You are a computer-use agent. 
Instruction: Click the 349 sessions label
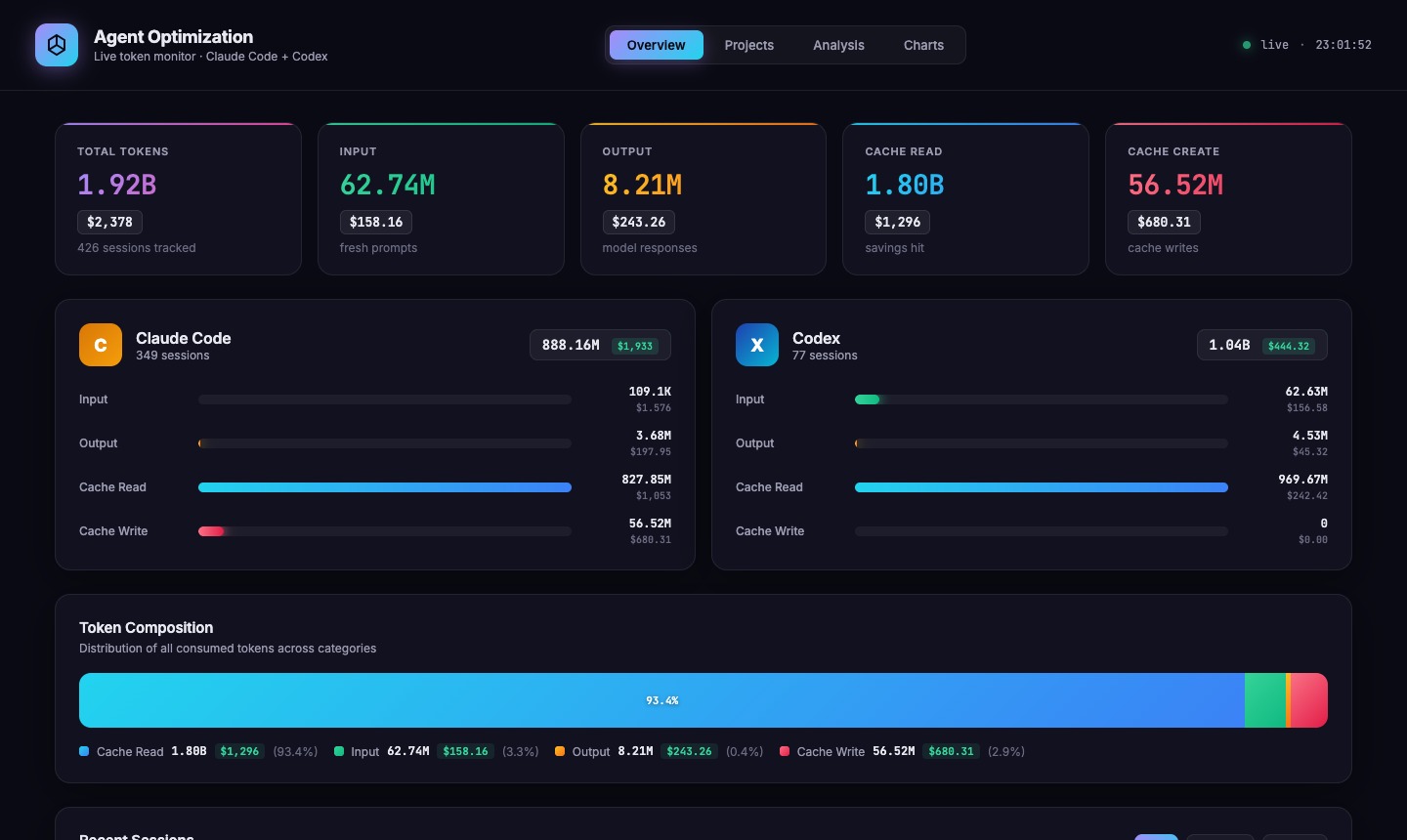pyautogui.click(x=173, y=356)
